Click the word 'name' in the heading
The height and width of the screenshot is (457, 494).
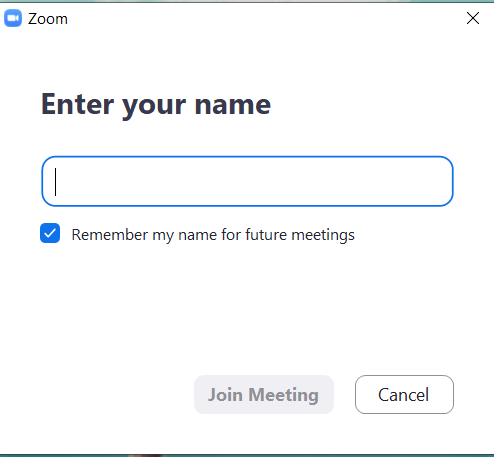point(233,105)
